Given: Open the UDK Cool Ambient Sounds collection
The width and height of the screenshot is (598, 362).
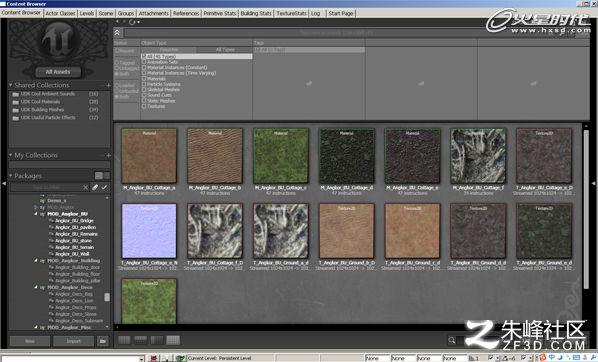Looking at the screenshot, I should click(x=55, y=94).
